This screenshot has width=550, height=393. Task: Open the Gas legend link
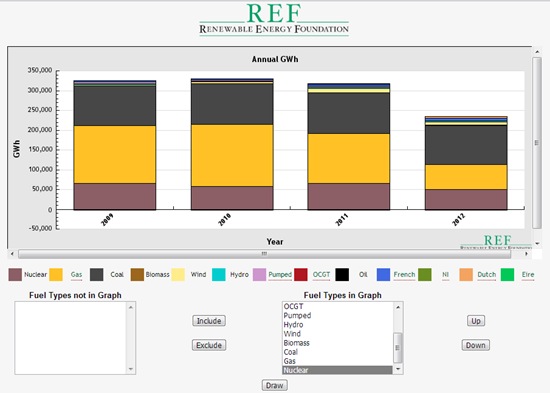[x=76, y=275]
